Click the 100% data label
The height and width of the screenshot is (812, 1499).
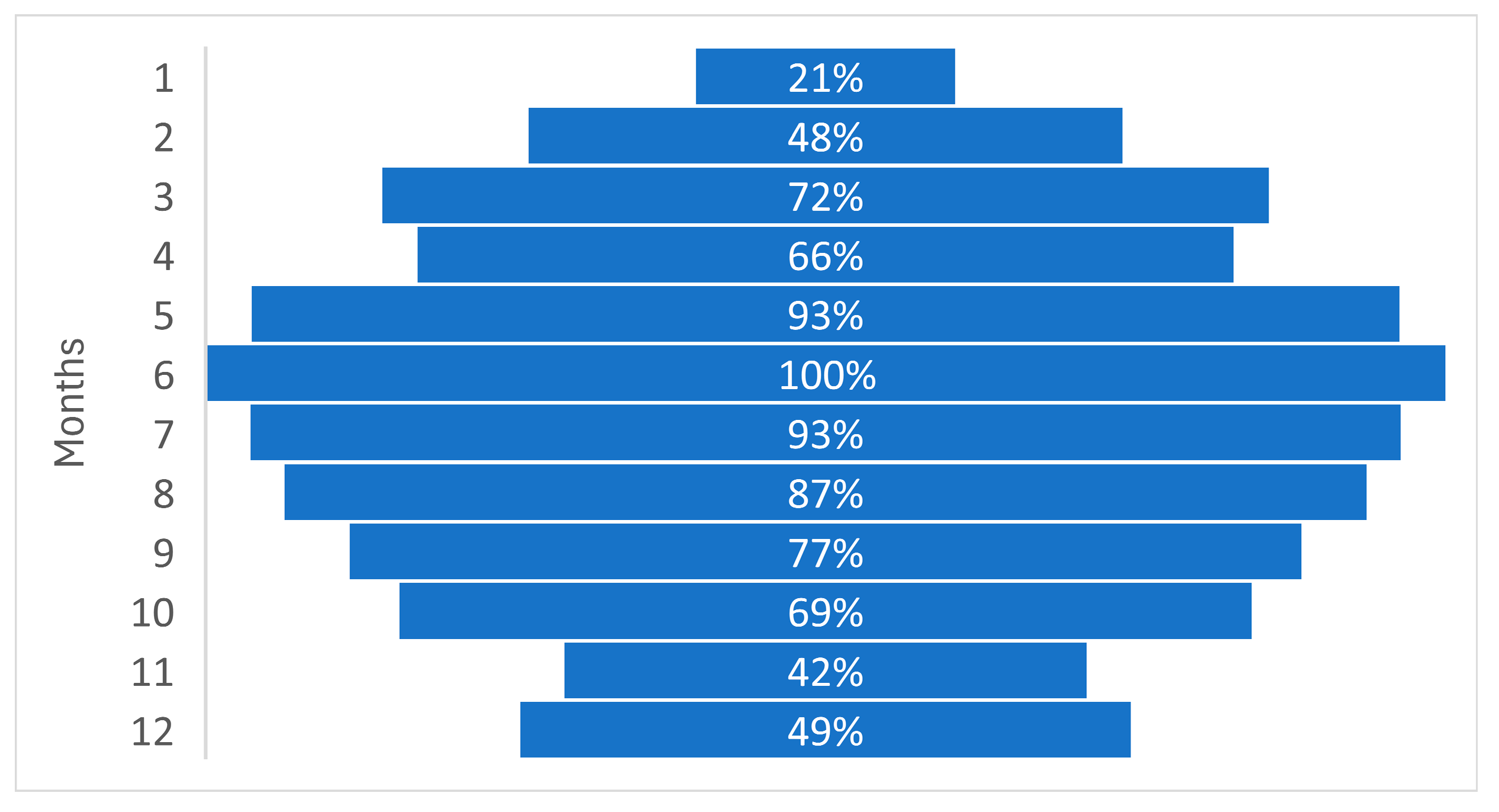[x=827, y=375]
